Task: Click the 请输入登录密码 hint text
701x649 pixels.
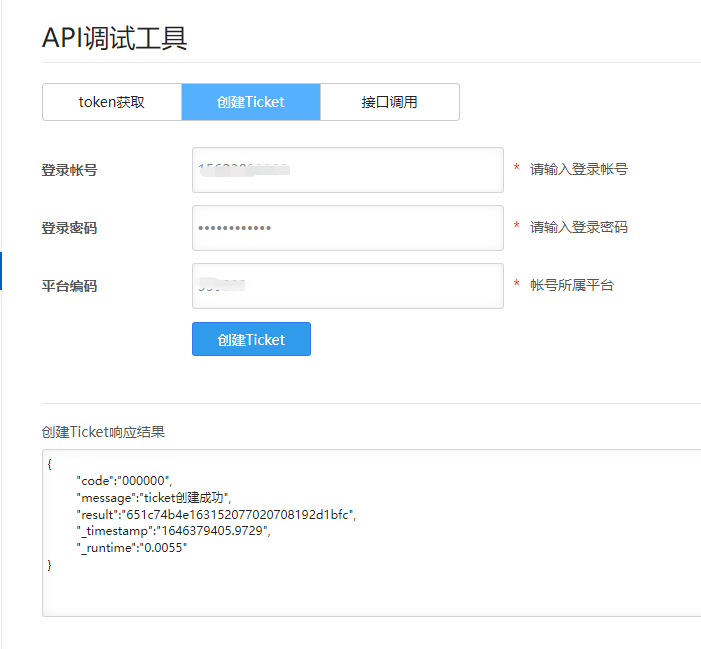Action: 578,228
